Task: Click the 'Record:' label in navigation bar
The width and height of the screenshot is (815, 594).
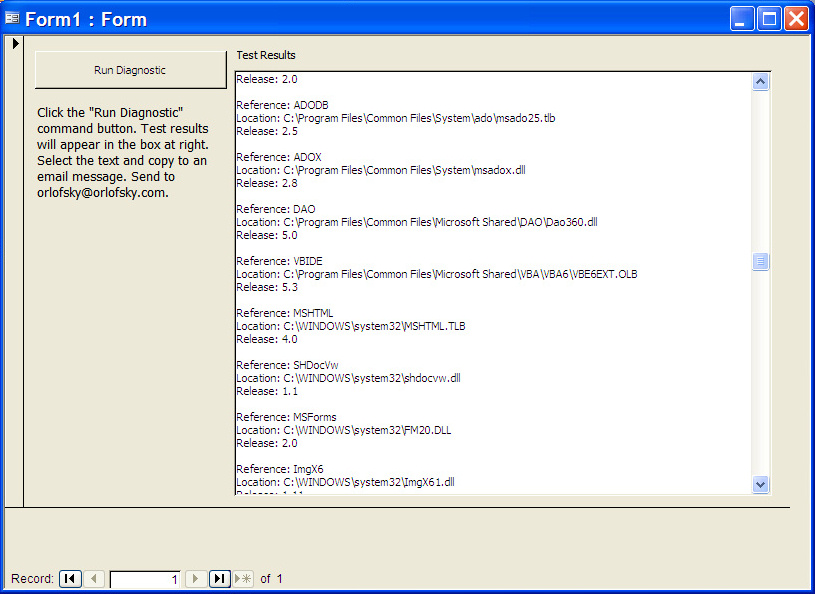Action: click(x=32, y=578)
